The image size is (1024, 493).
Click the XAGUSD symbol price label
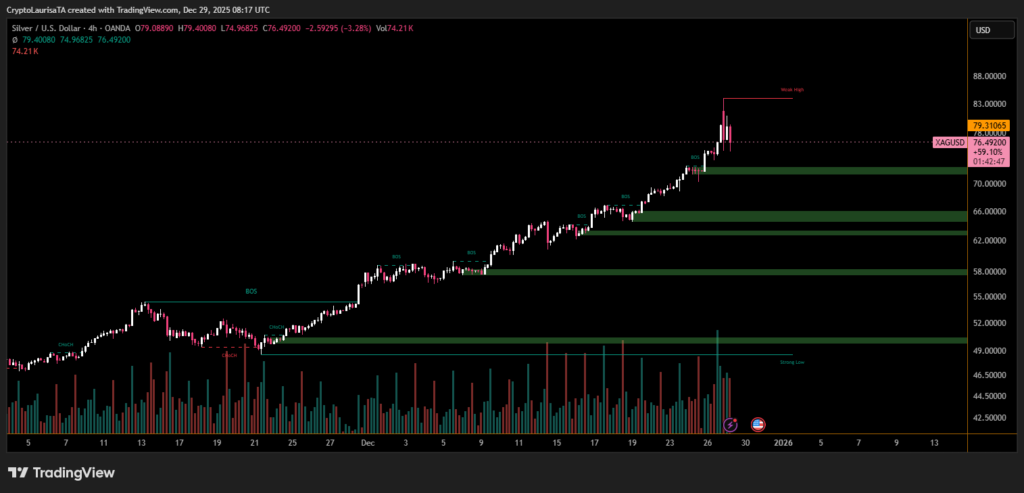(x=949, y=143)
